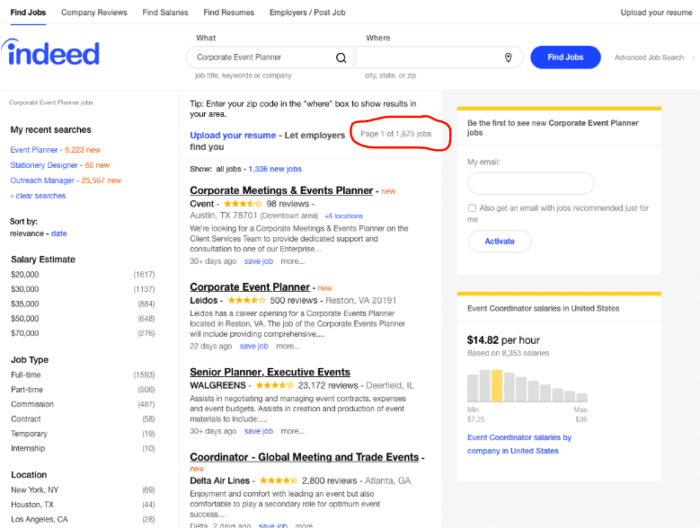Filter by Internship job type
The width and height of the screenshot is (700, 528).
[x=28, y=449]
